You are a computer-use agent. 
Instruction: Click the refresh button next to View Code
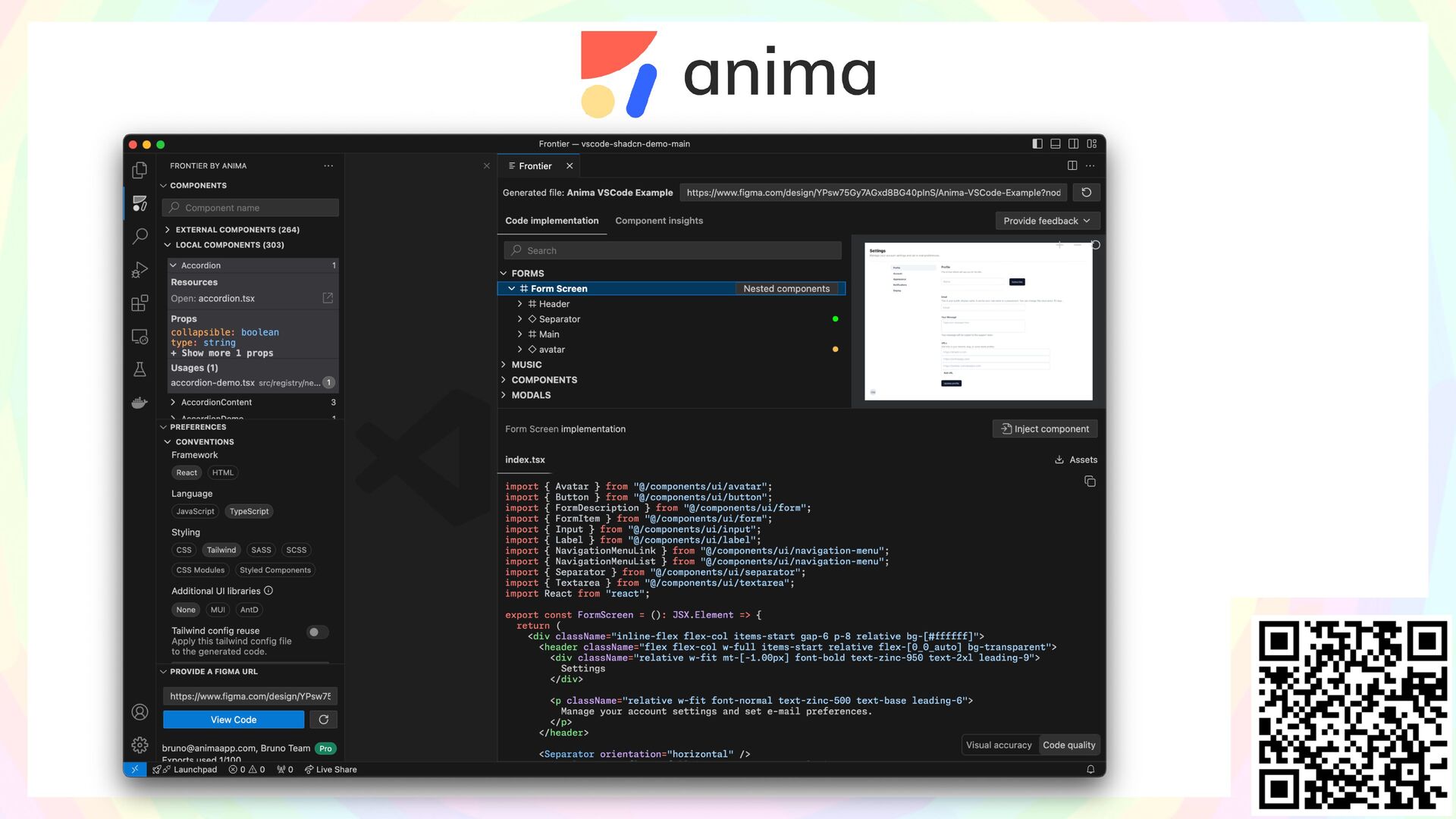[x=324, y=720]
